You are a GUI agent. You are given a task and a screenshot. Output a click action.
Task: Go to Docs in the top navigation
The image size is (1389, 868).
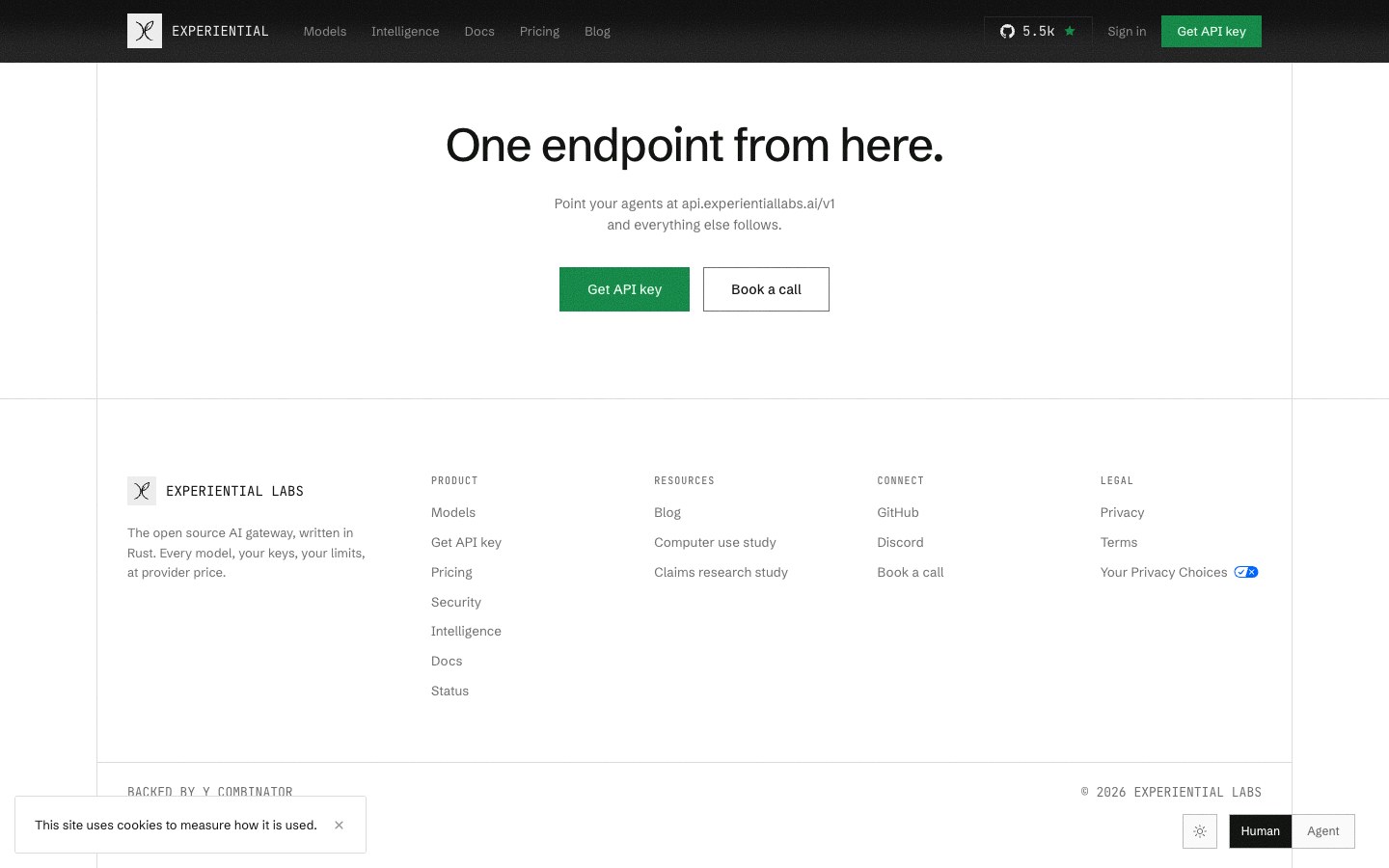tap(479, 31)
